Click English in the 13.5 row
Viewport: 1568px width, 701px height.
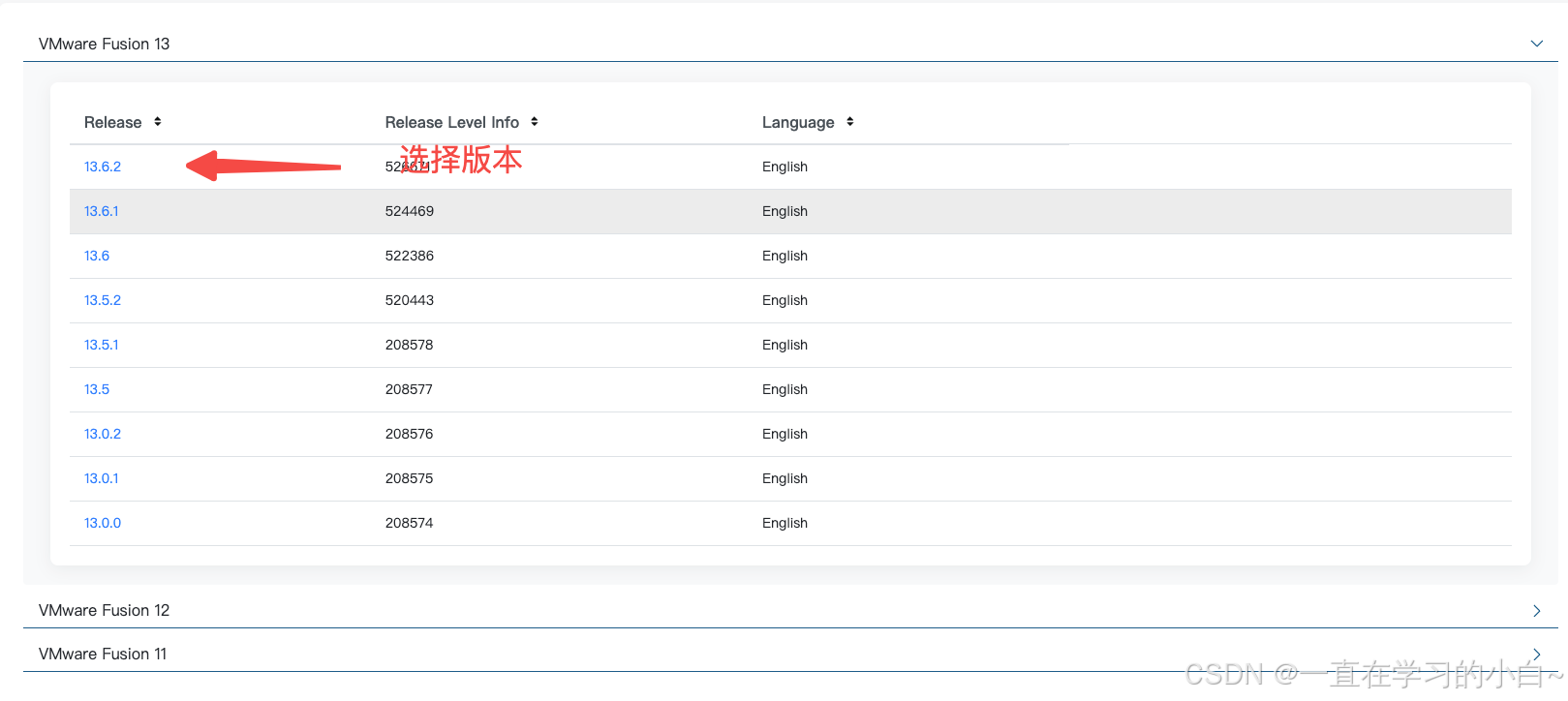coord(784,389)
